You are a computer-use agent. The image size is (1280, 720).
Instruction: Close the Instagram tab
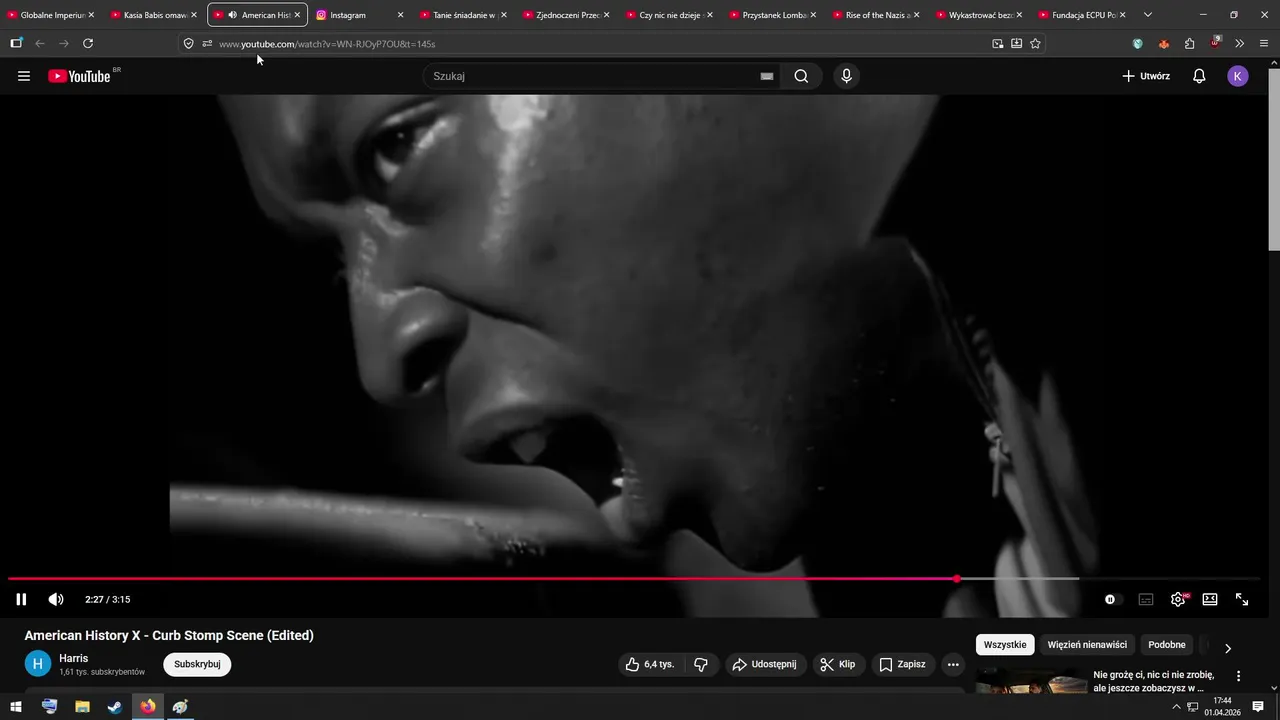[x=401, y=15]
